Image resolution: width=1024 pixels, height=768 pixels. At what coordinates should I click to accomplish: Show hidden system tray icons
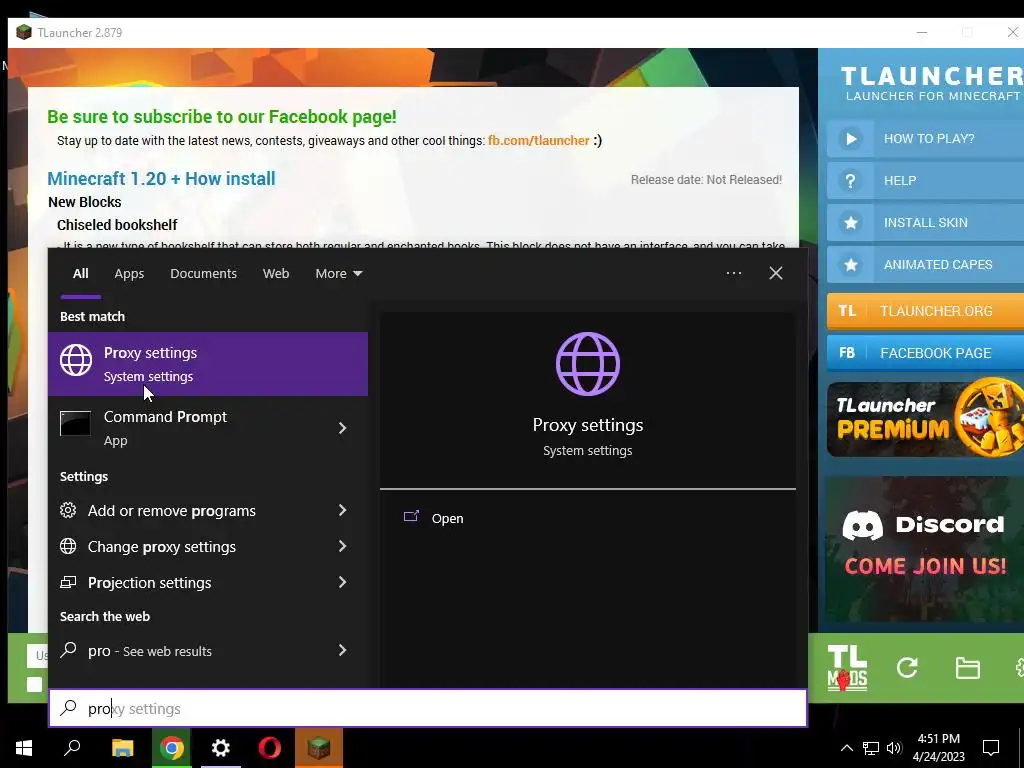846,748
